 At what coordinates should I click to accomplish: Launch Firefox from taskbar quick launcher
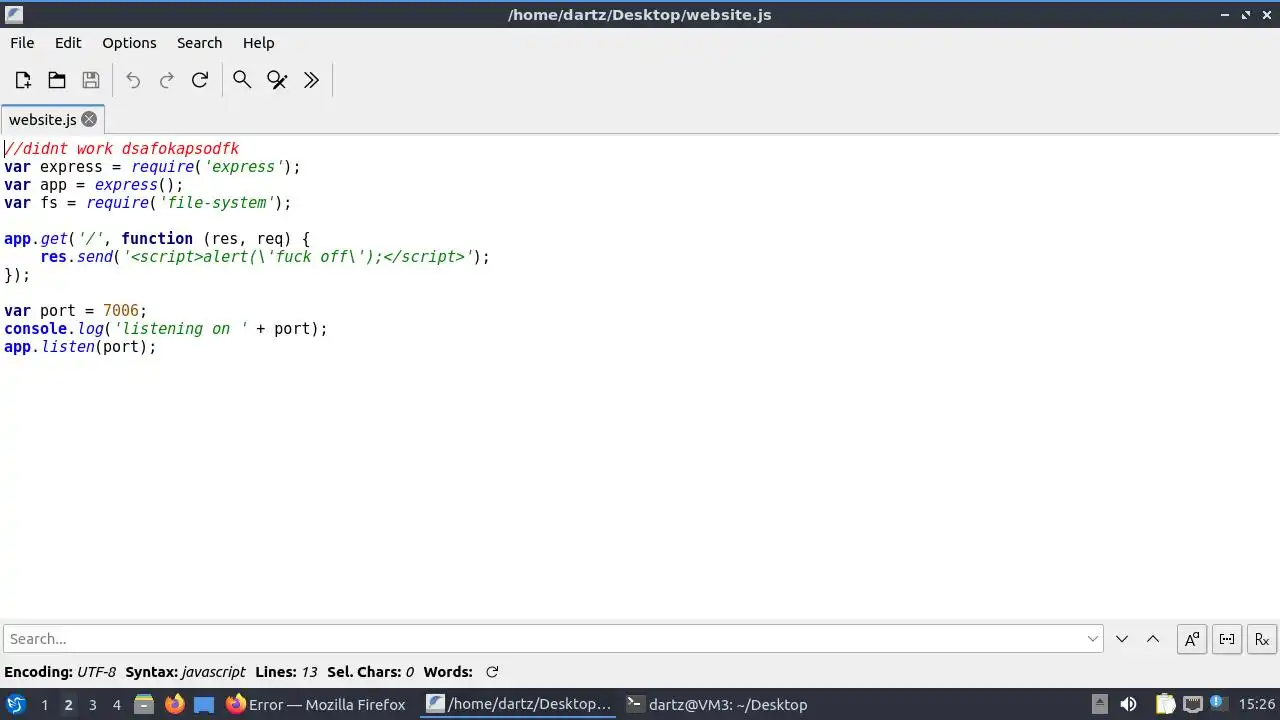pos(174,704)
